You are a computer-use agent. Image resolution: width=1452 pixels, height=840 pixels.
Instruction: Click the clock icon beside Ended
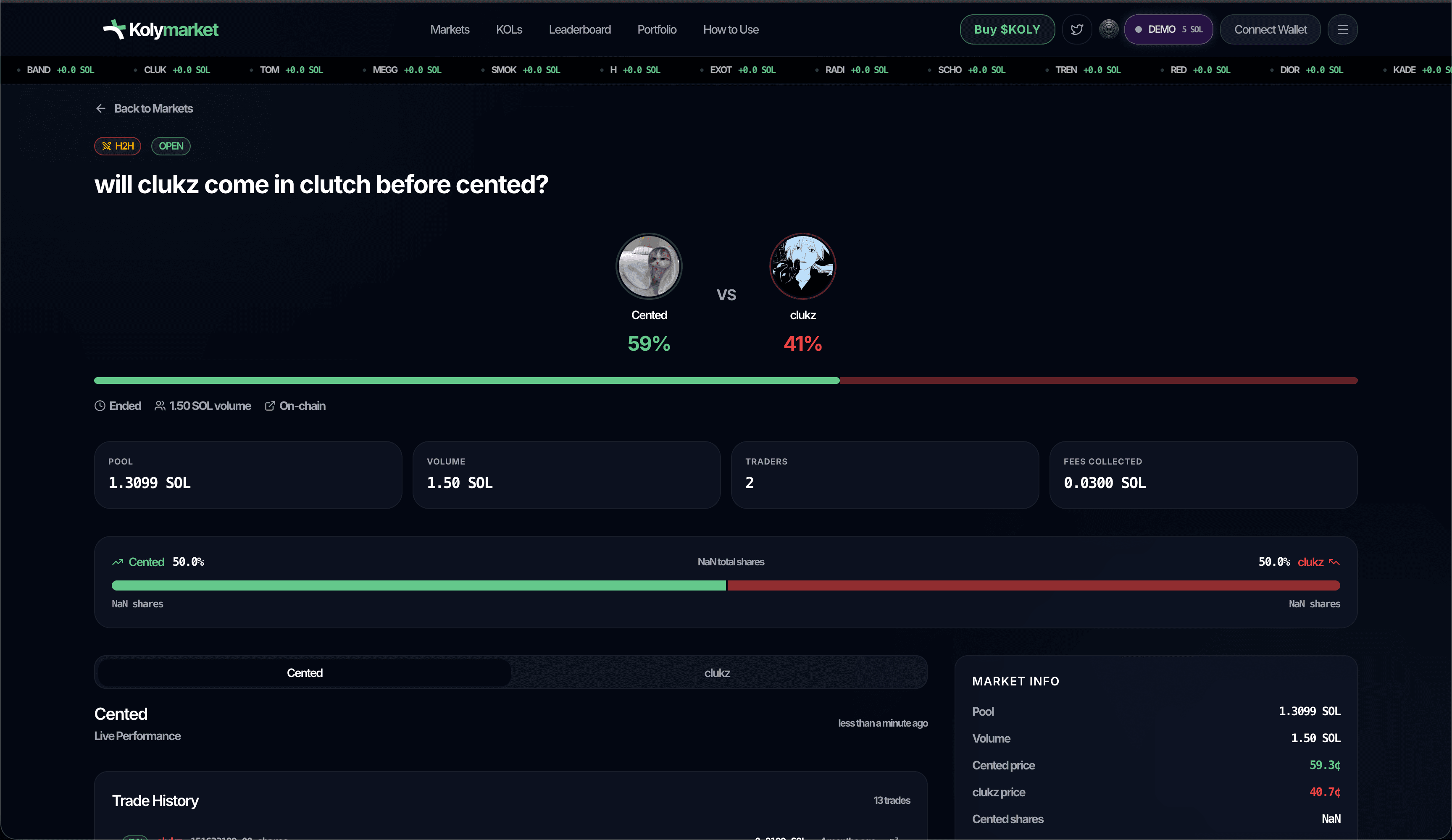(100, 406)
